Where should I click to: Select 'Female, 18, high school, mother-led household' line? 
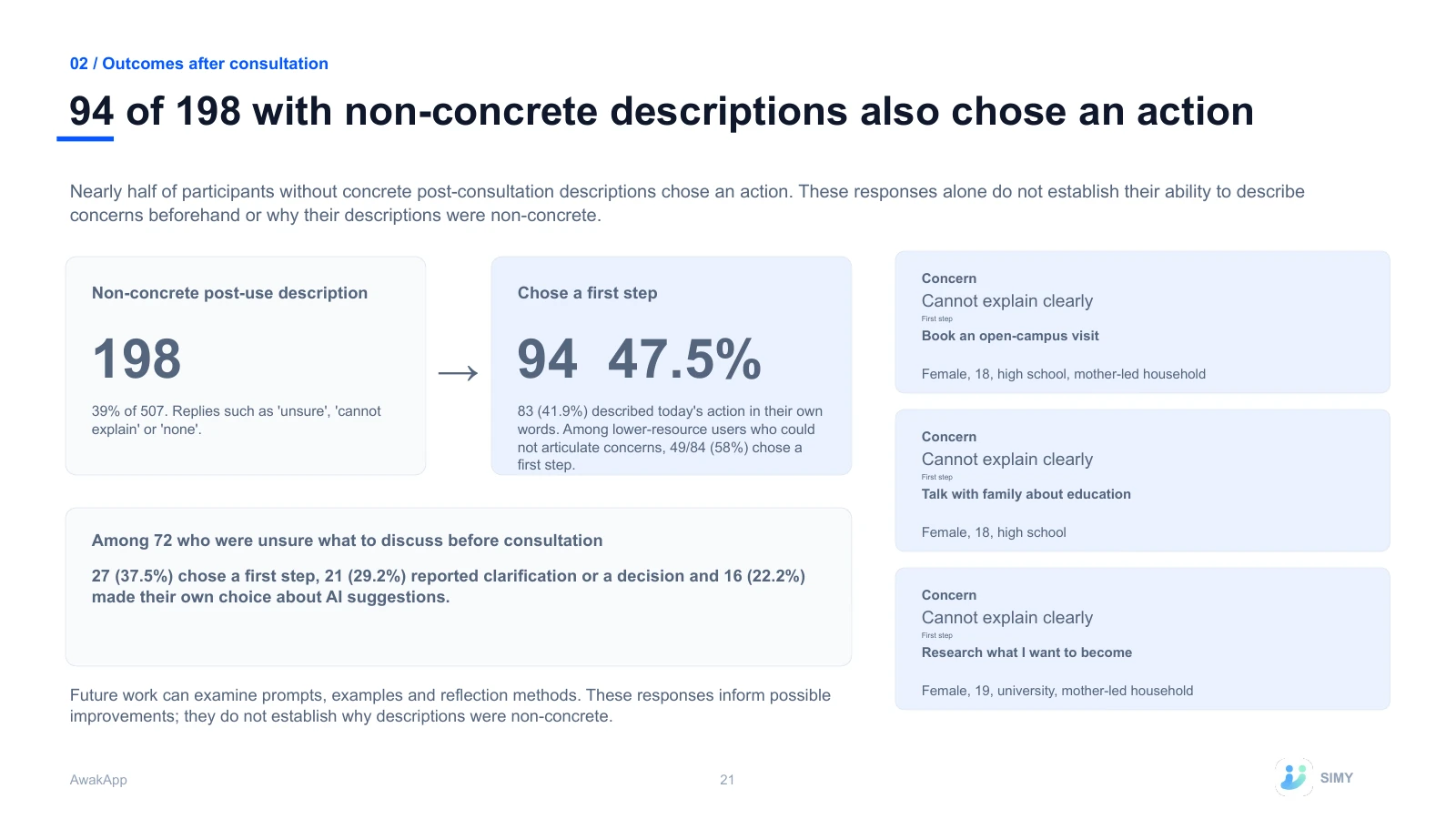point(1064,374)
